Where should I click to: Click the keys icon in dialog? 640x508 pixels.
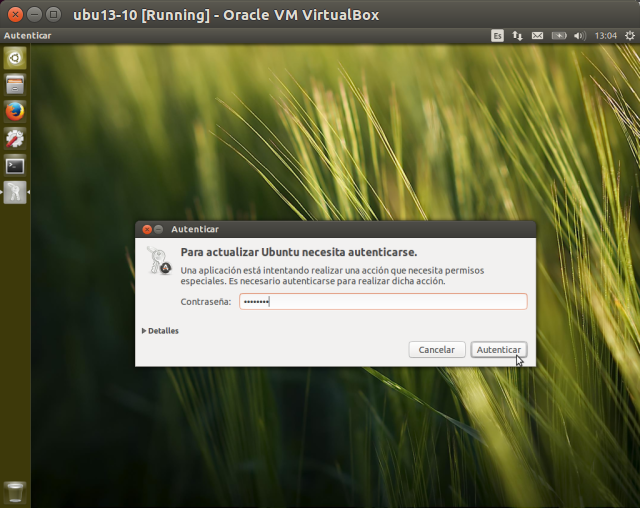point(159,261)
